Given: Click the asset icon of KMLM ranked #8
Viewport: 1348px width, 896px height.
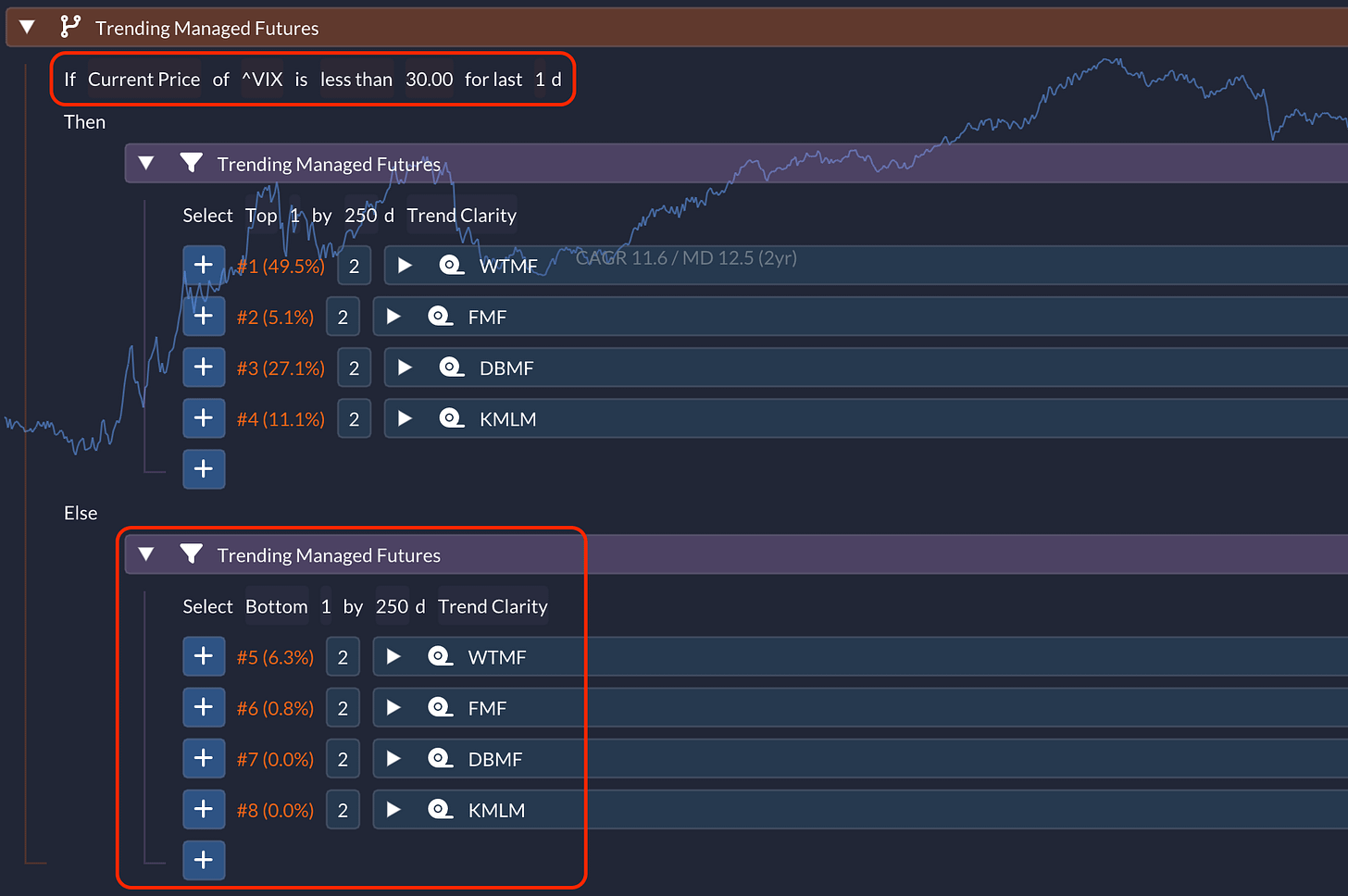Looking at the screenshot, I should pos(440,810).
